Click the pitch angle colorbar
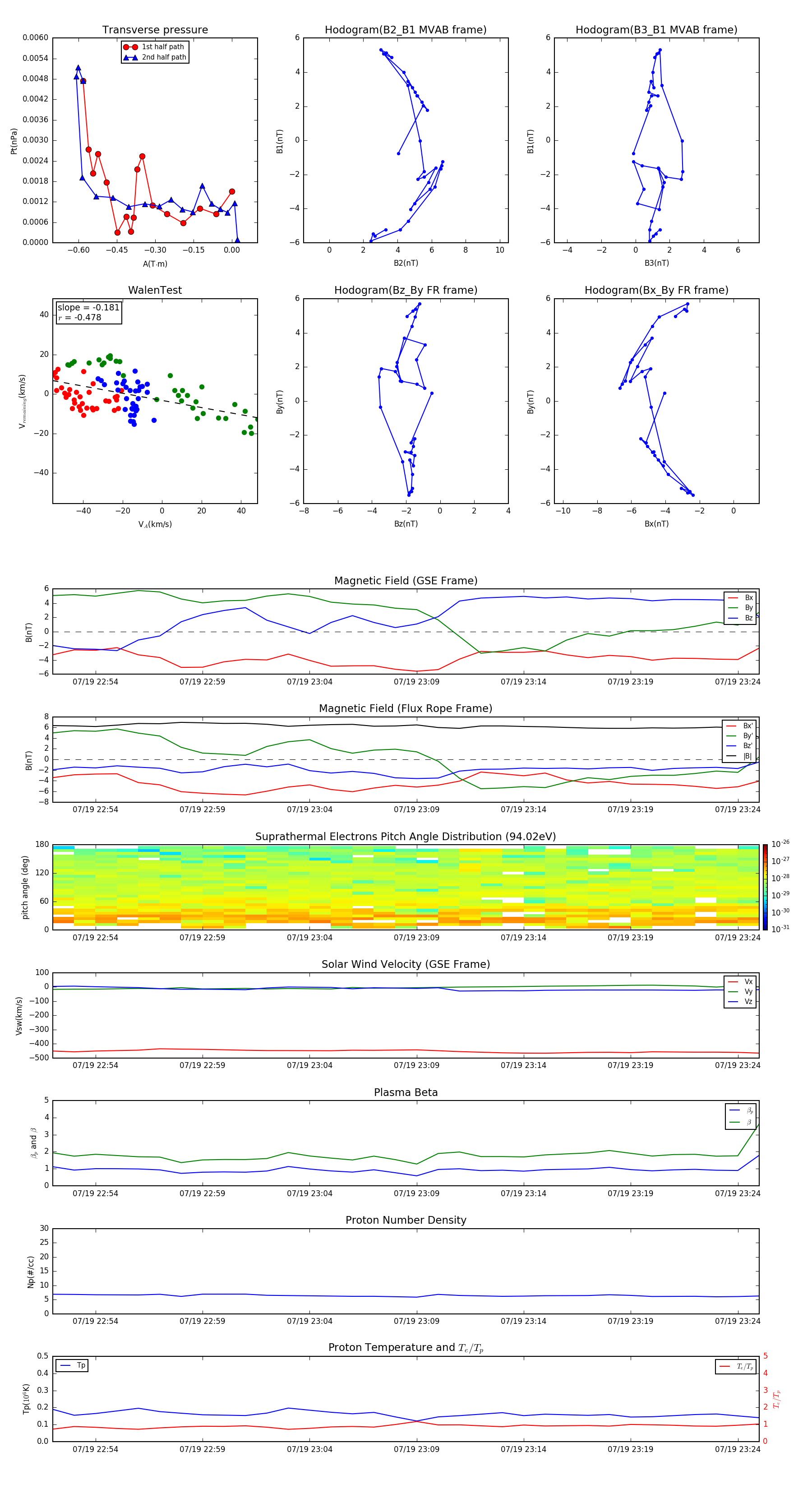This screenshot has width=812, height=1489. (765, 887)
